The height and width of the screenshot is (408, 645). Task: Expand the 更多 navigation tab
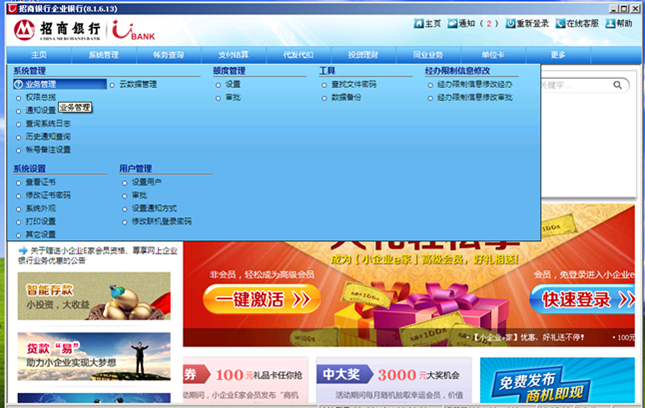pos(558,55)
